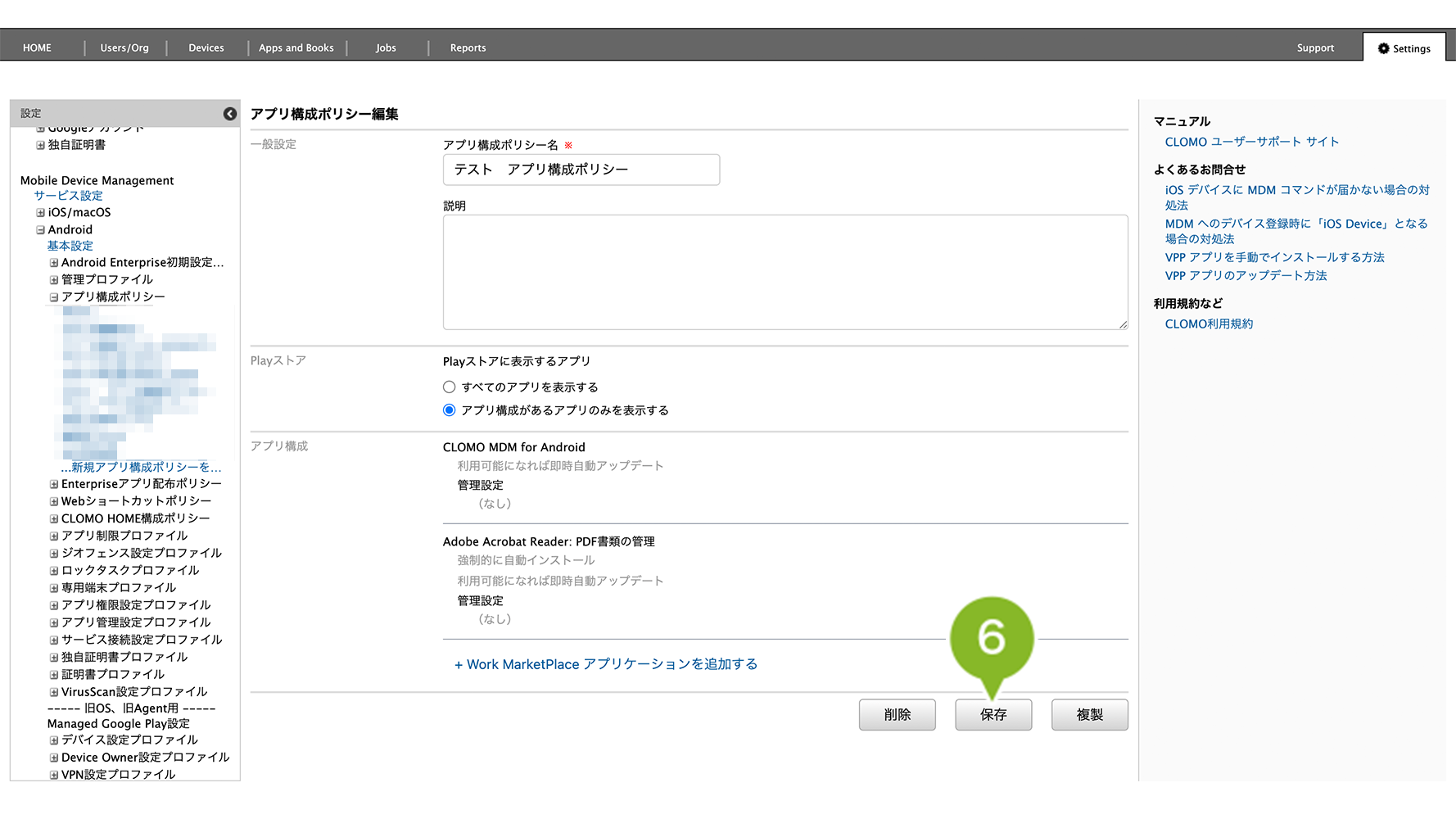Open the Devices menu
Viewport: 1456px width, 819px height.
[206, 48]
